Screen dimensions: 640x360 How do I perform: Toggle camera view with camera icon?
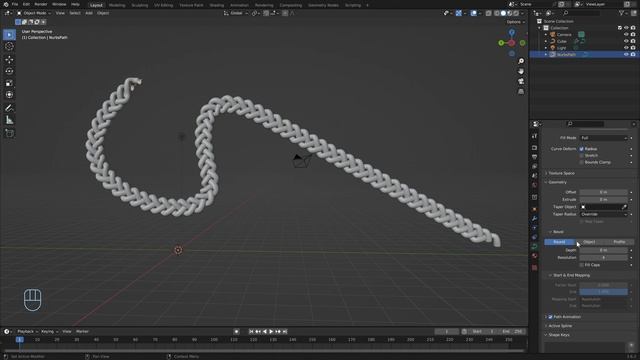[x=521, y=82]
